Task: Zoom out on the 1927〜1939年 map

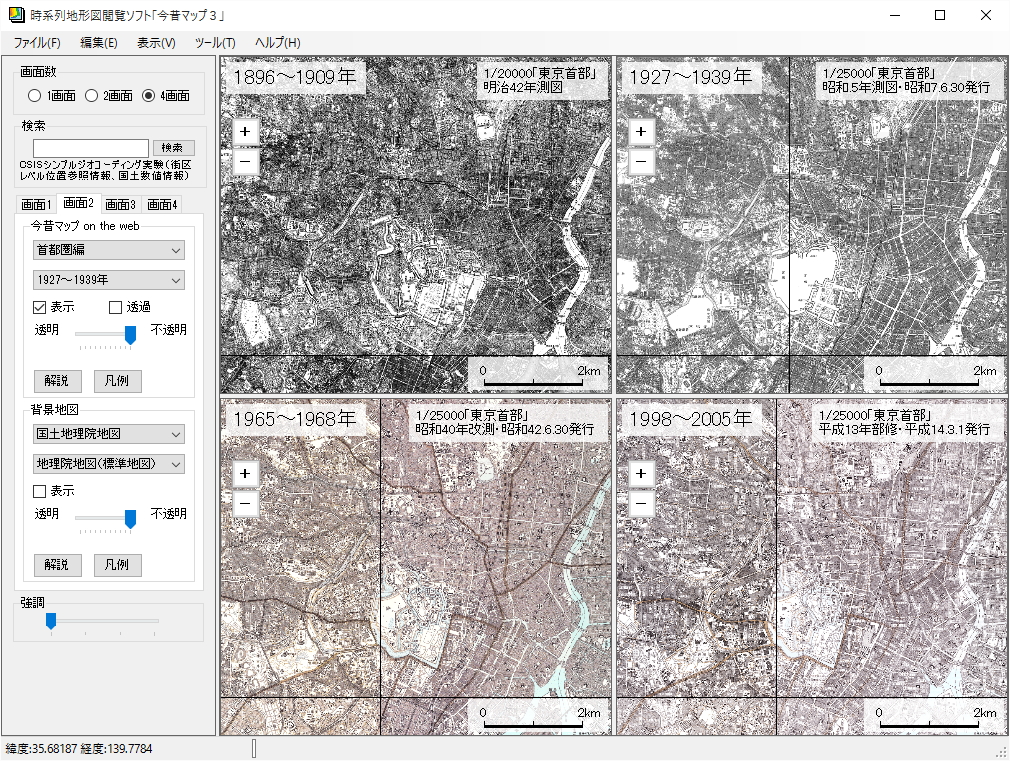Action: 641,161
